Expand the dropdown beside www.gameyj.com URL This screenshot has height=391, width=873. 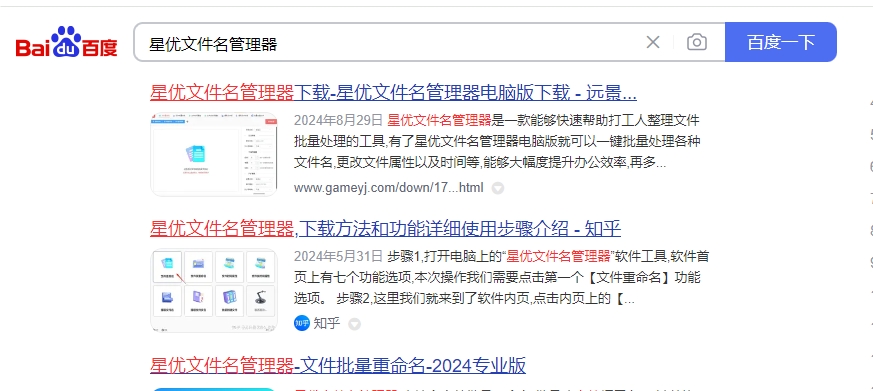pos(498,188)
